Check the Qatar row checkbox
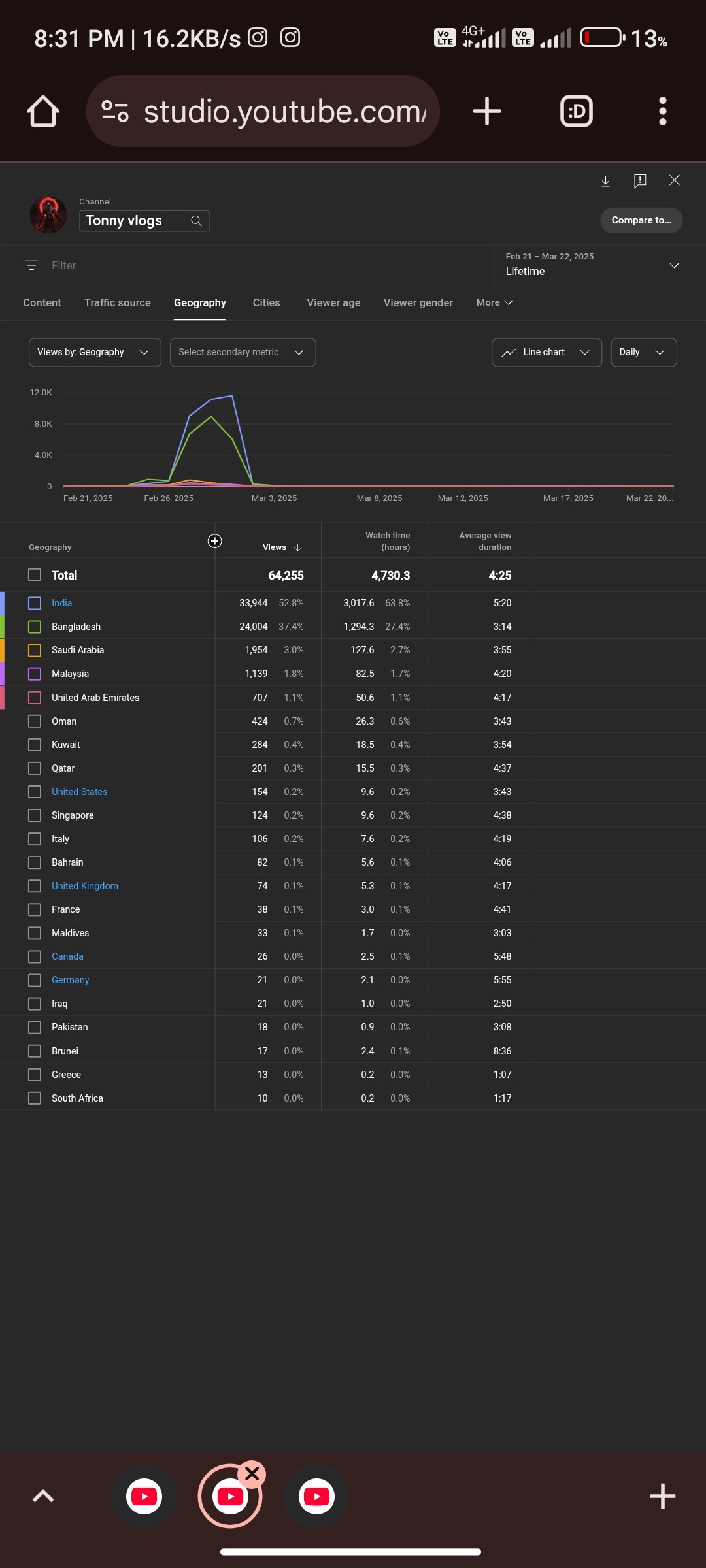This screenshot has width=706, height=1568. (35, 768)
